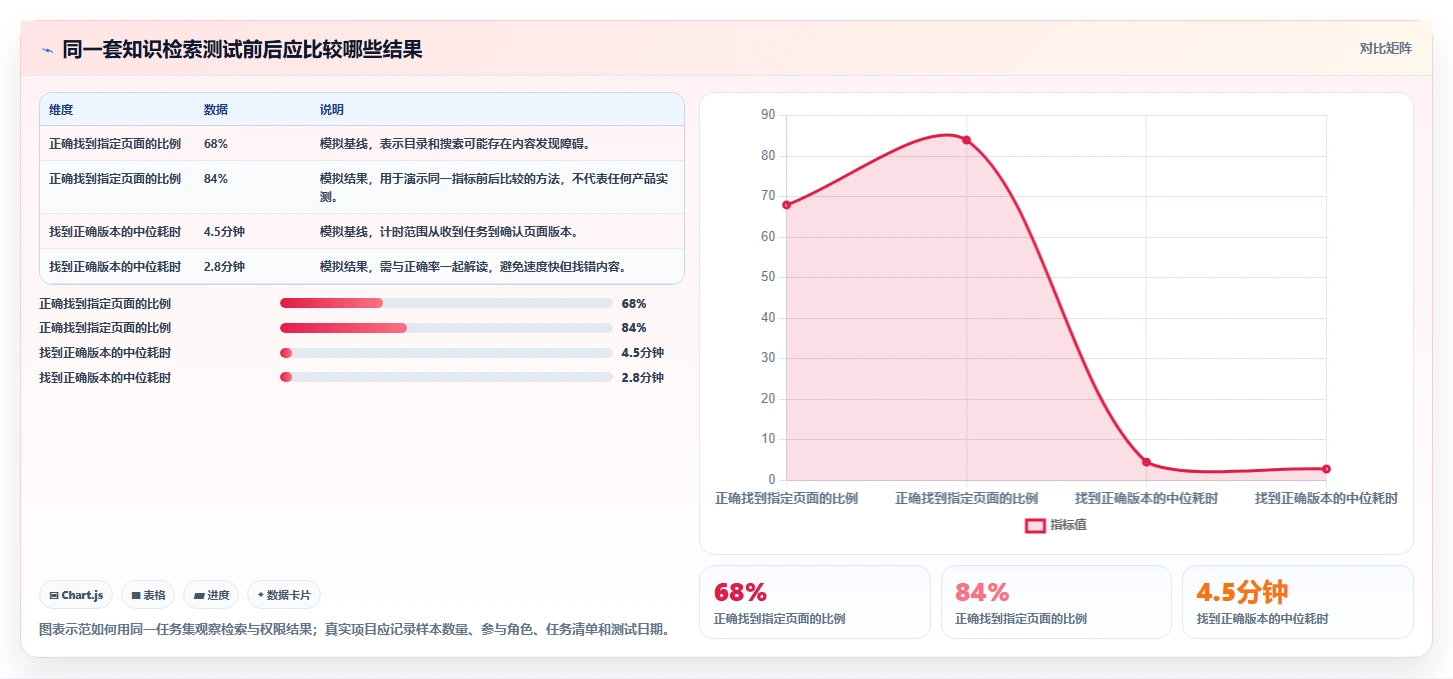
Task: Click the Chart.js chip
Action: point(77,595)
